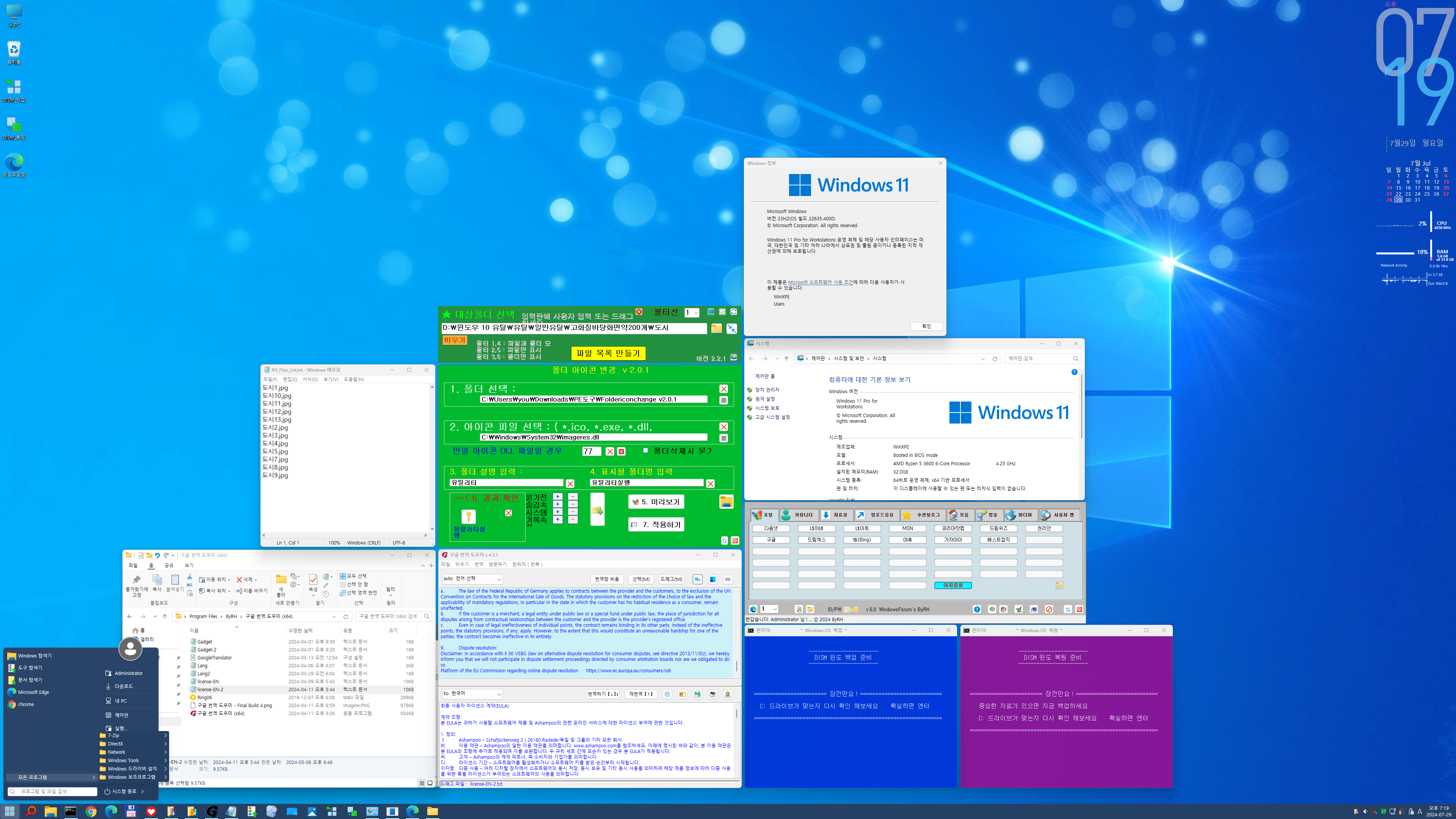Open 번역 menu in translator window
Image resolution: width=1456 pixels, height=819 pixels.
coord(479,564)
